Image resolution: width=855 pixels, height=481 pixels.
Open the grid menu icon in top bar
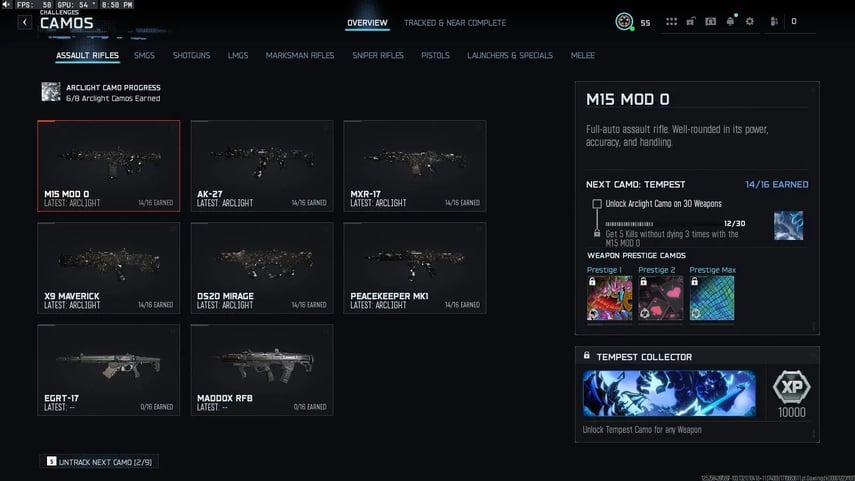click(671, 21)
